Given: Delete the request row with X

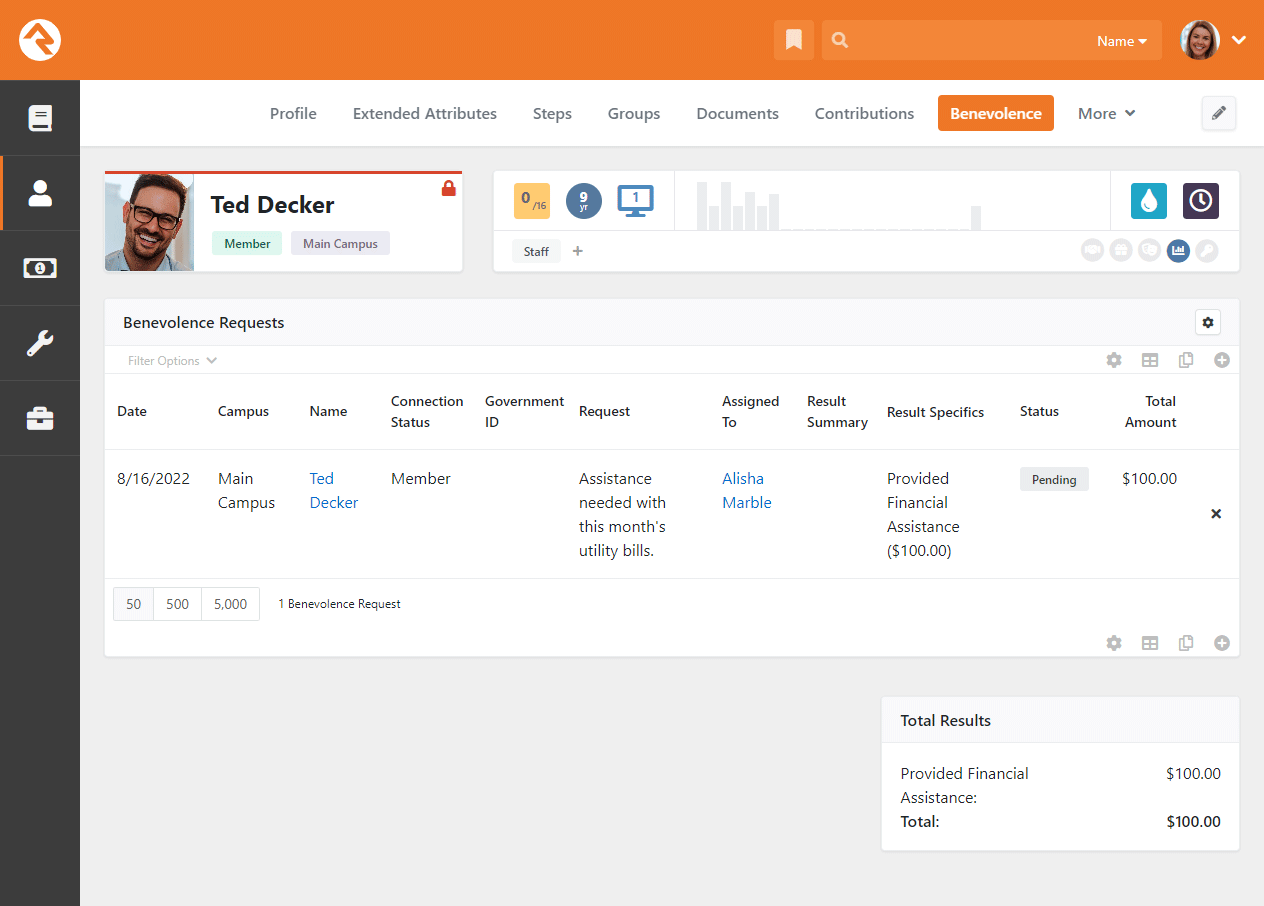Looking at the screenshot, I should tap(1216, 514).
